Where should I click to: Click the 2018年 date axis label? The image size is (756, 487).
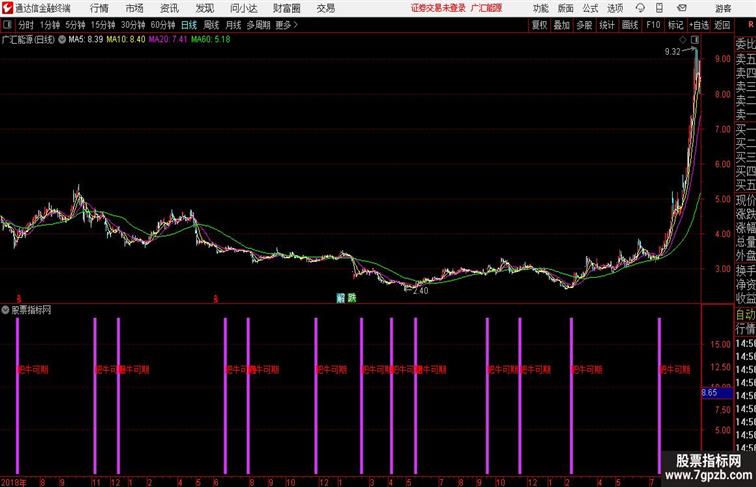(14, 482)
